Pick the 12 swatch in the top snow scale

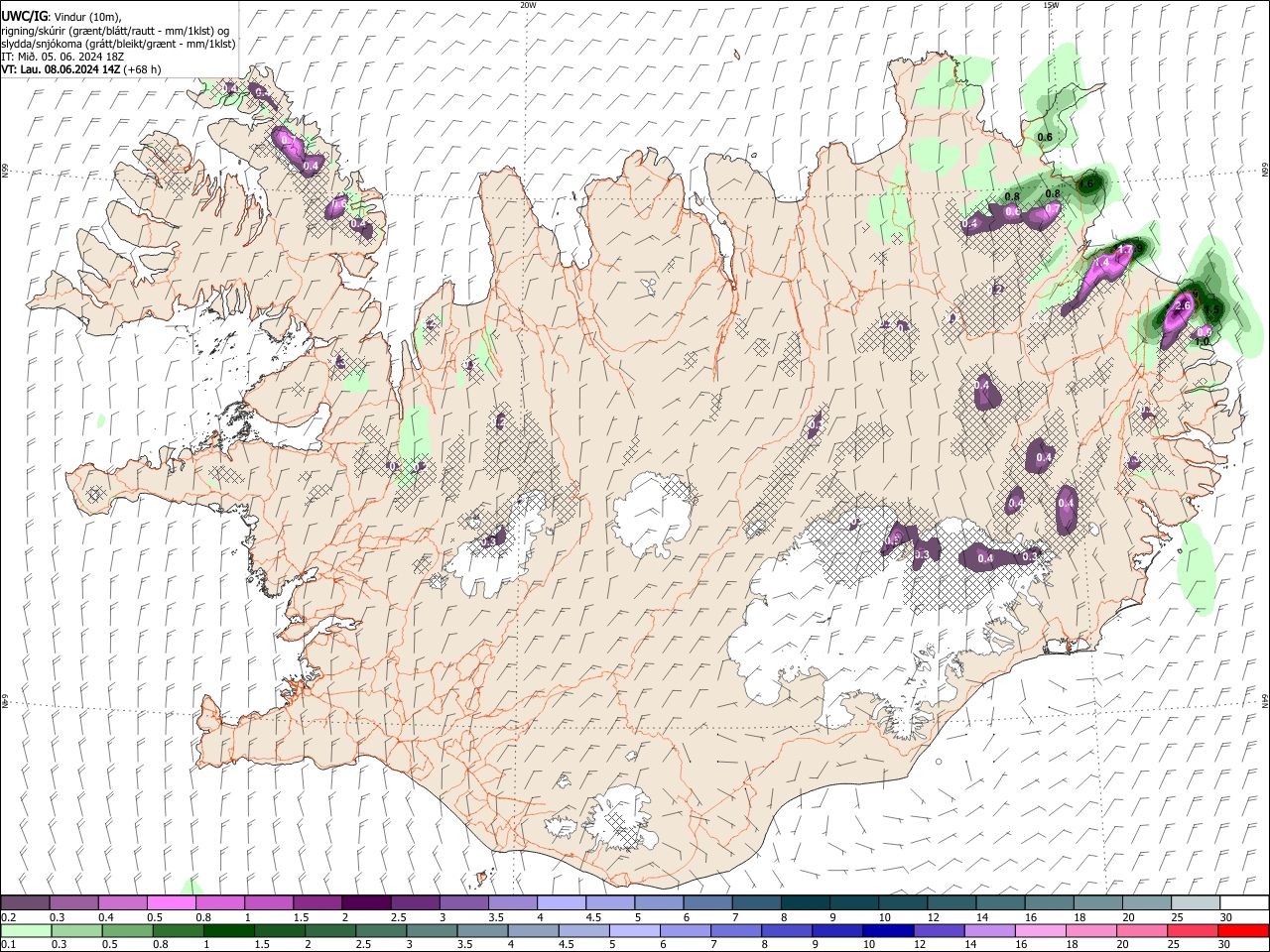[x=951, y=902]
